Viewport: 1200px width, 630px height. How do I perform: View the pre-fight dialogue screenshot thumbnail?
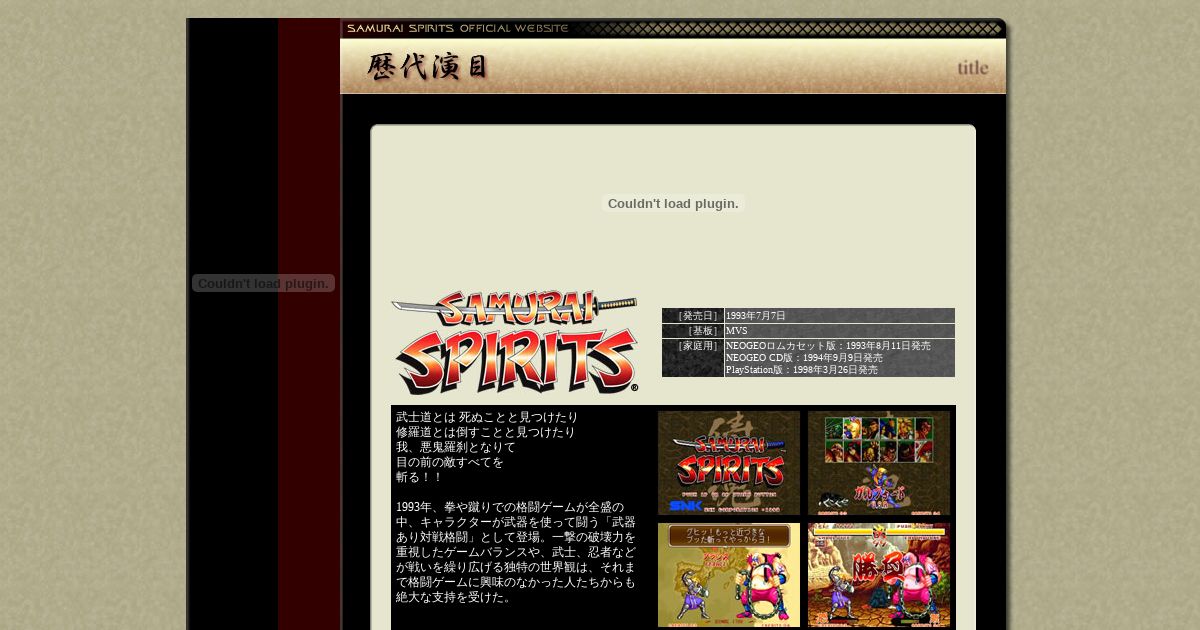(x=729, y=575)
